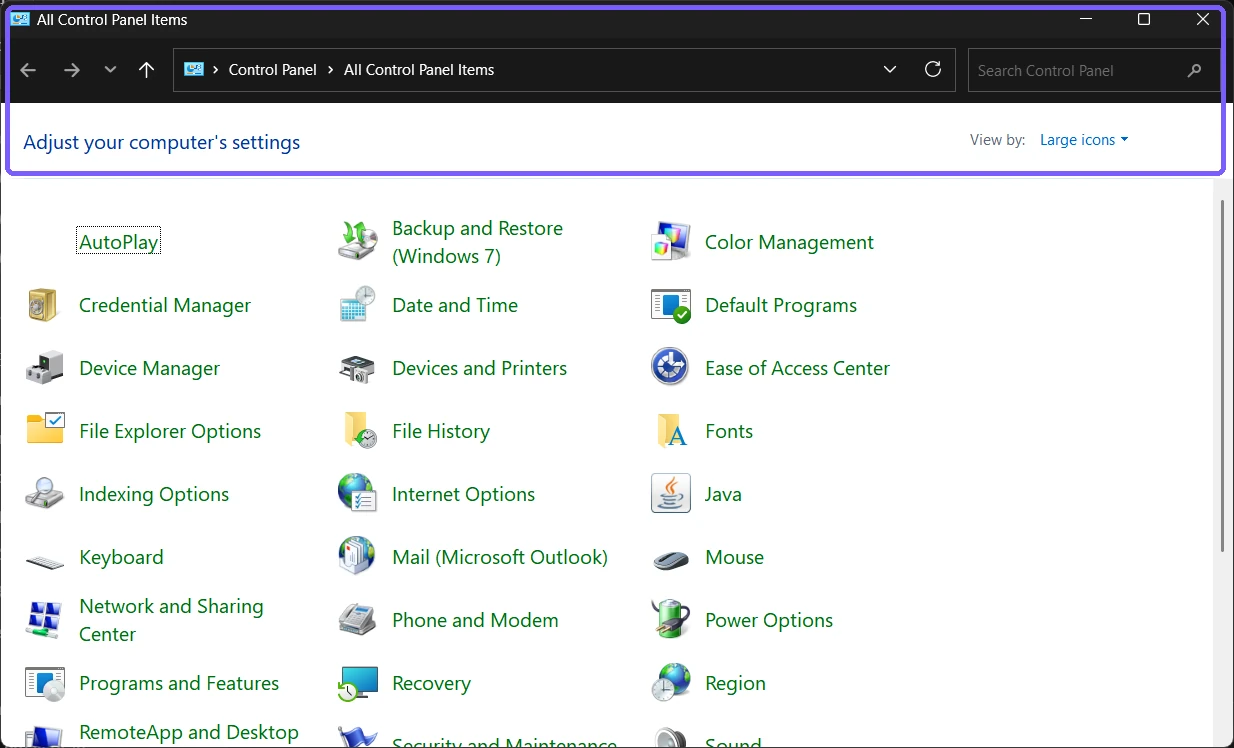
Task: Click the Control Panel icon in address bar
Action: (x=194, y=70)
